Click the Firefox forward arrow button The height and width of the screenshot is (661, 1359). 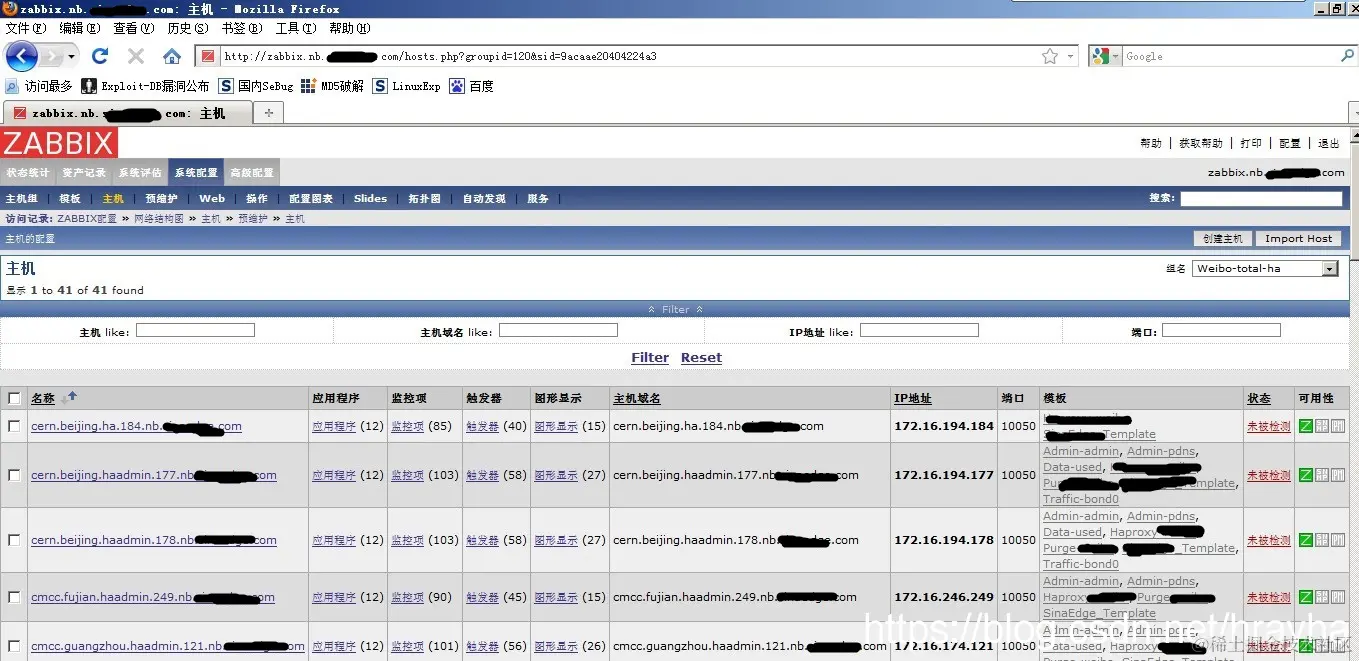pyautogui.click(x=52, y=56)
